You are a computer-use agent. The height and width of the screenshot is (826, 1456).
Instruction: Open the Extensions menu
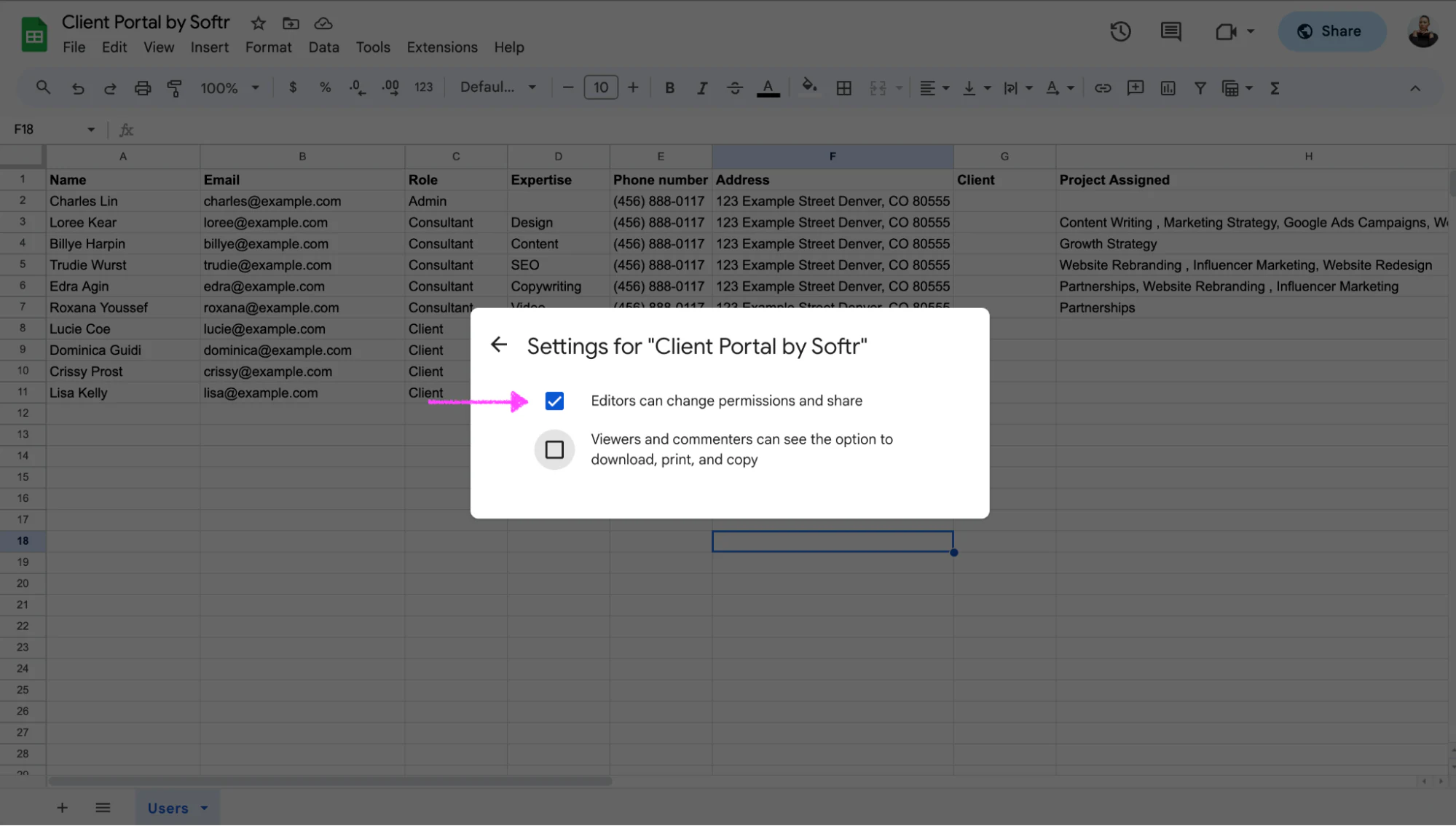point(441,47)
